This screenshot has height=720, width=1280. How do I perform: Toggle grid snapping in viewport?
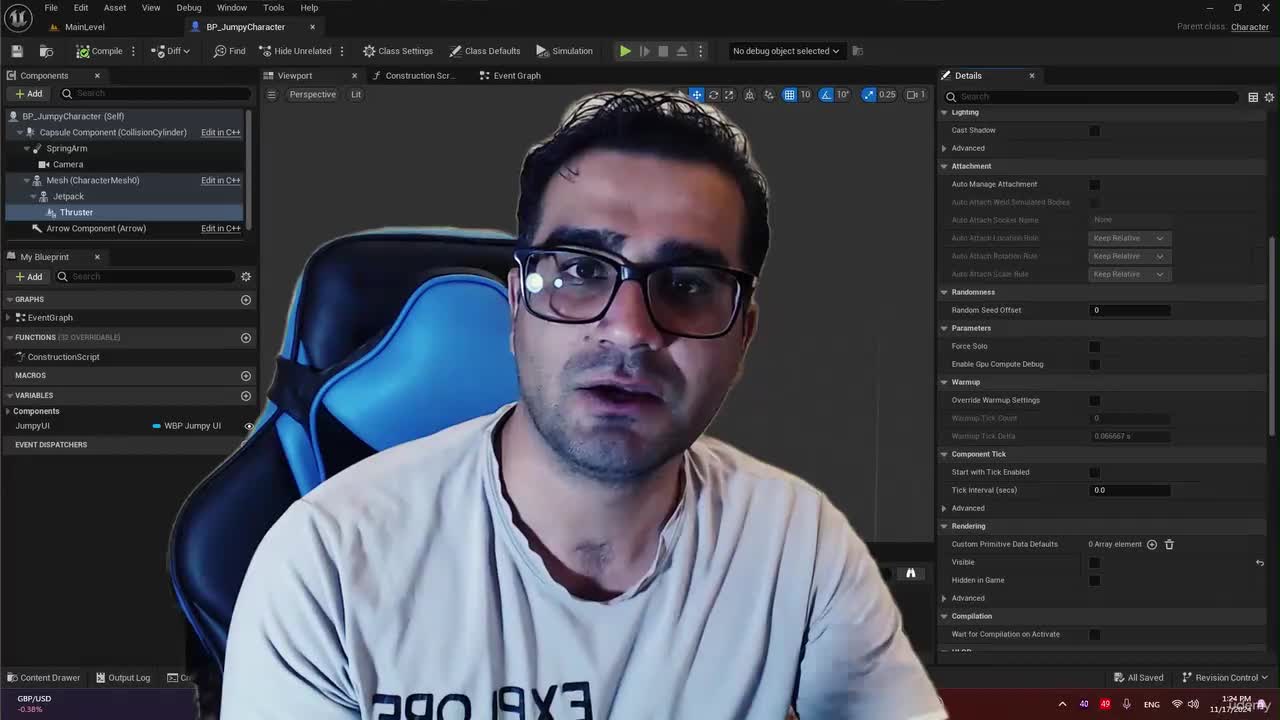point(790,95)
